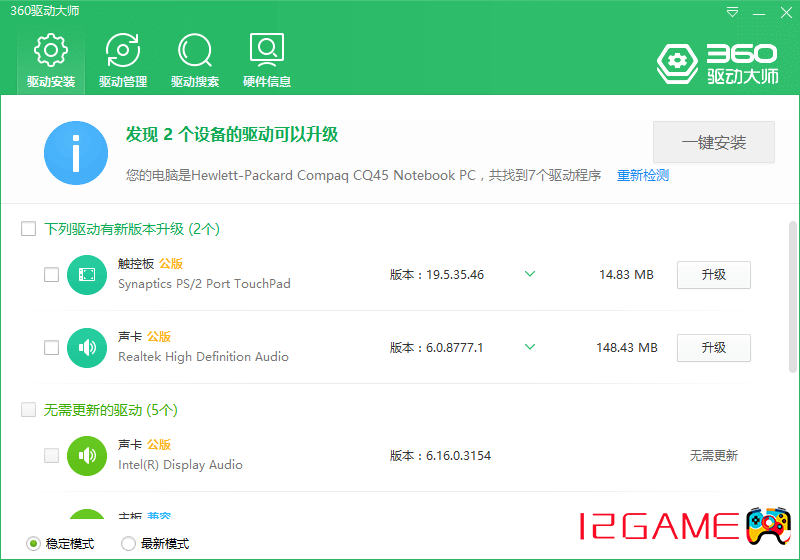Click 升级 for Realtek High Definition Audio
Image resolution: width=800 pixels, height=560 pixels.
[714, 348]
